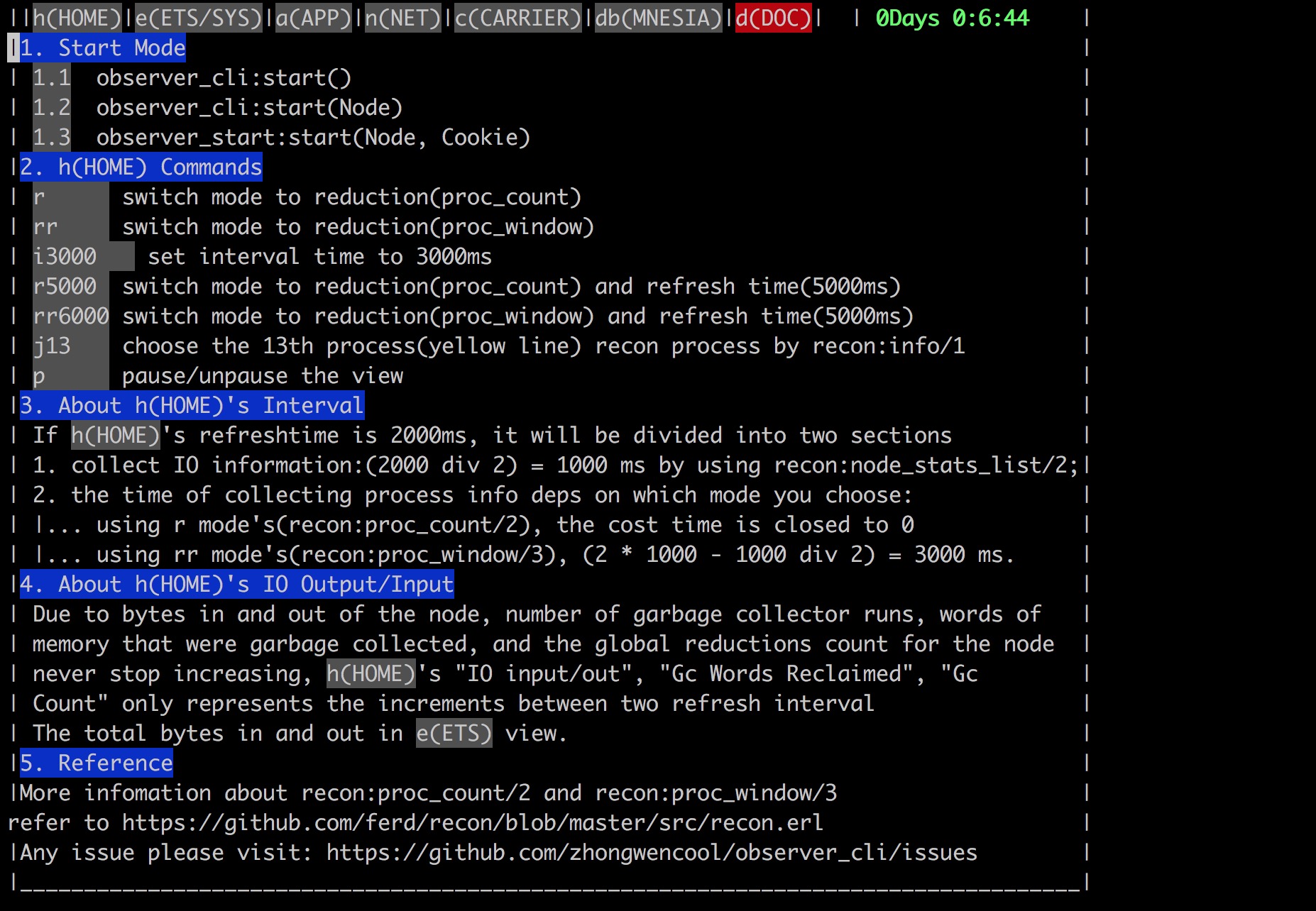Screen dimensions: 1316x911
Task: Click the rr6000 command key
Action: coord(71,316)
